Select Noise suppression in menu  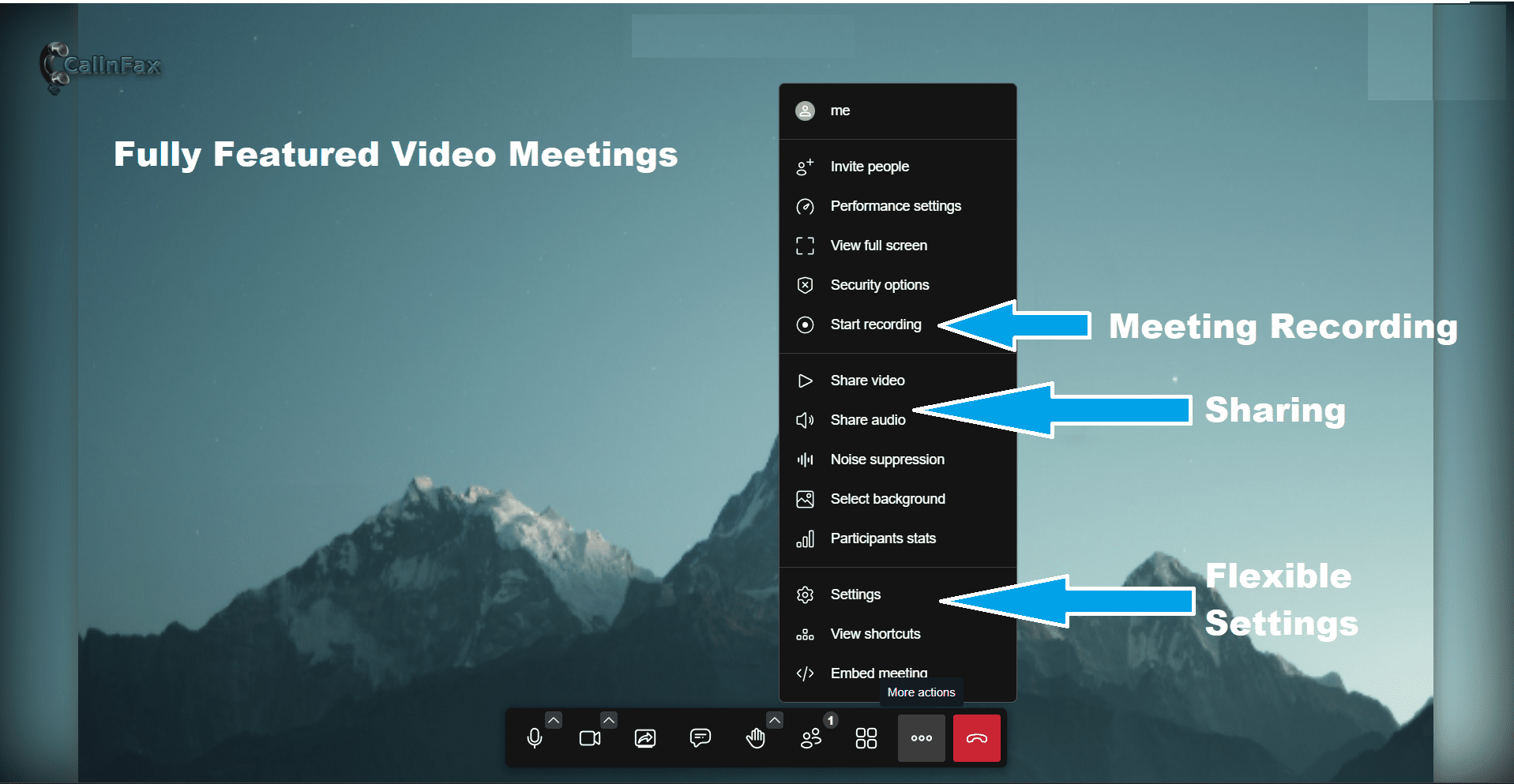(887, 460)
